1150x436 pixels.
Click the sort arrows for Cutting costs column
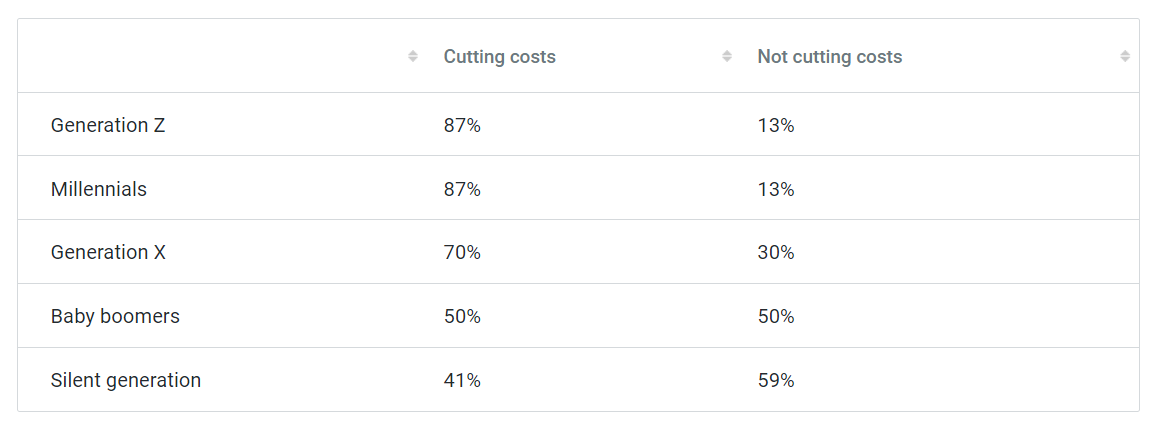click(727, 57)
